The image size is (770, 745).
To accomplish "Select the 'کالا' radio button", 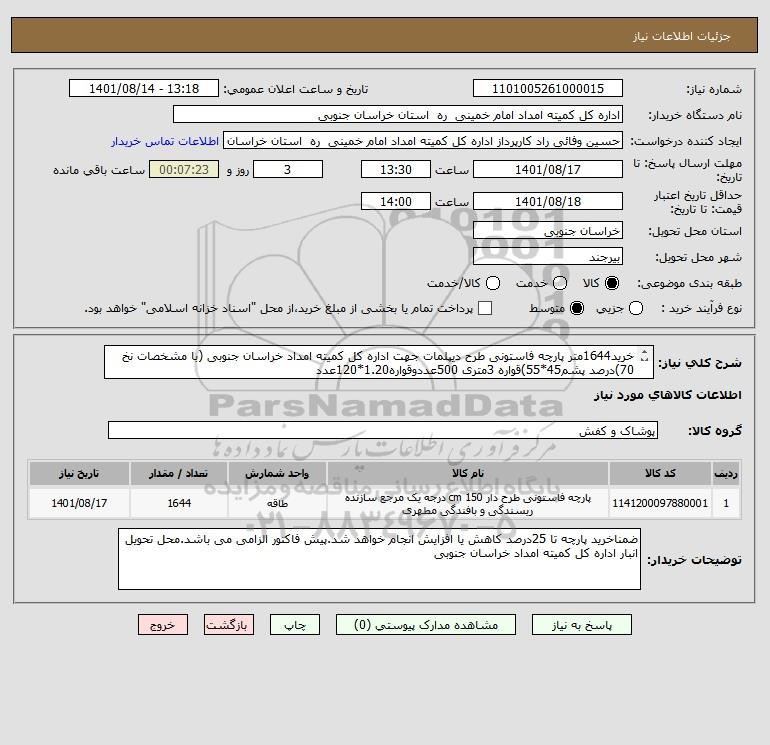I will [x=612, y=283].
